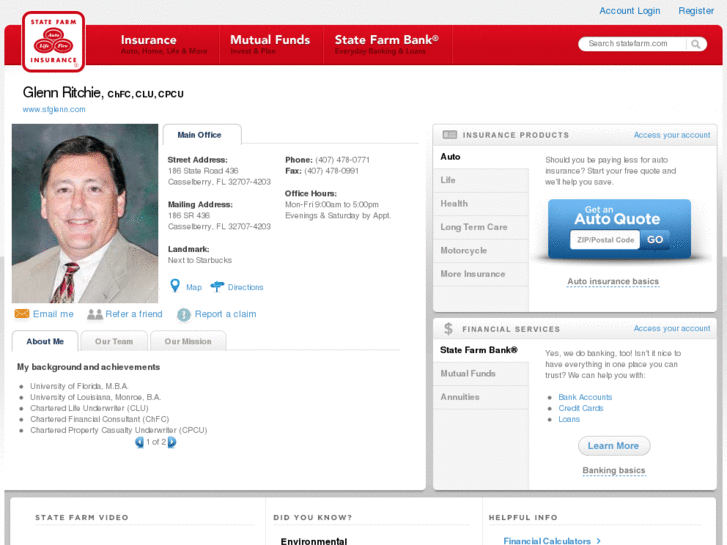Click the Search statefarm.com field
This screenshot has height=545, width=727.
click(632, 44)
